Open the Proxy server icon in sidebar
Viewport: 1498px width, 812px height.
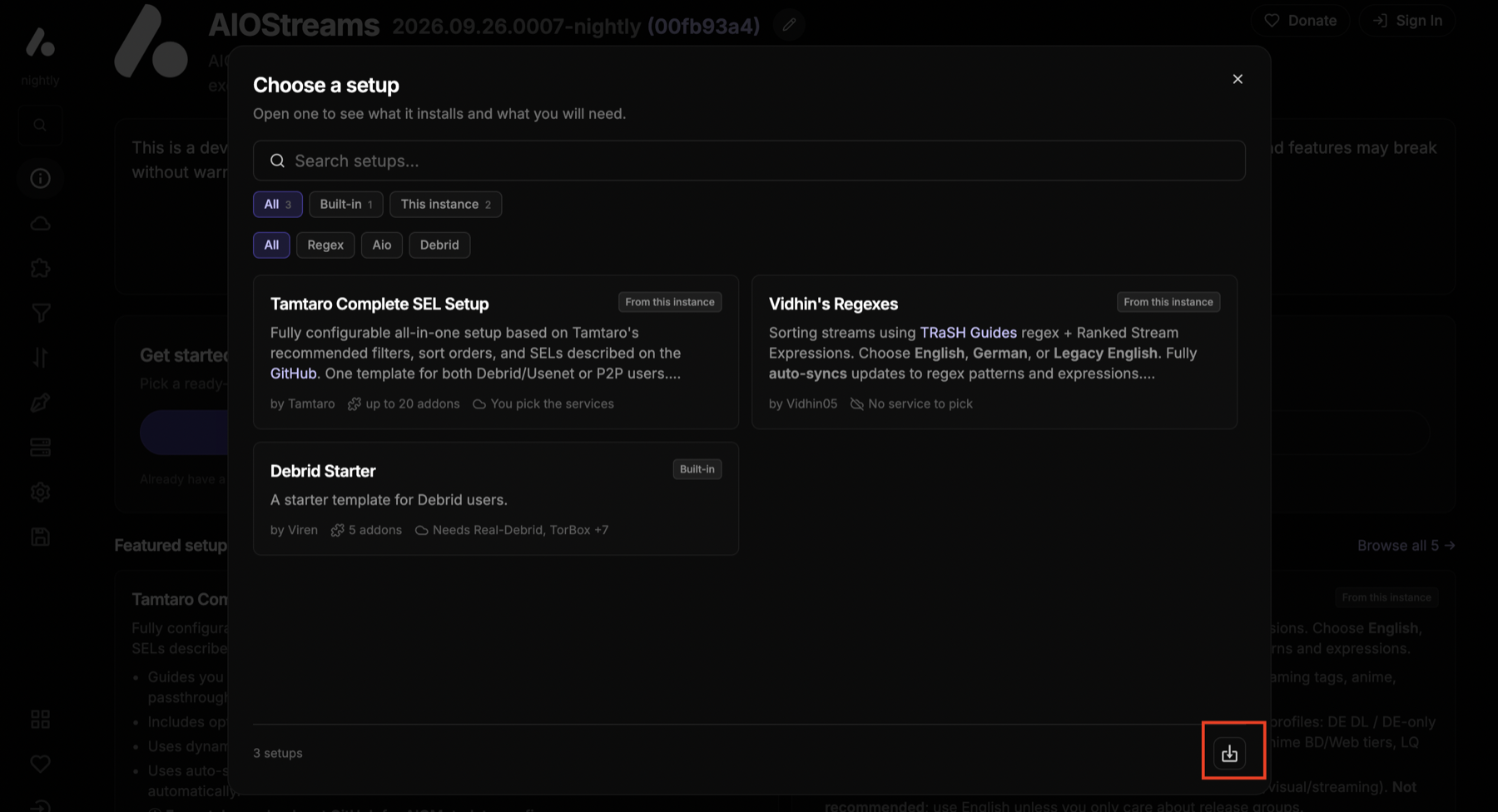(x=40, y=448)
